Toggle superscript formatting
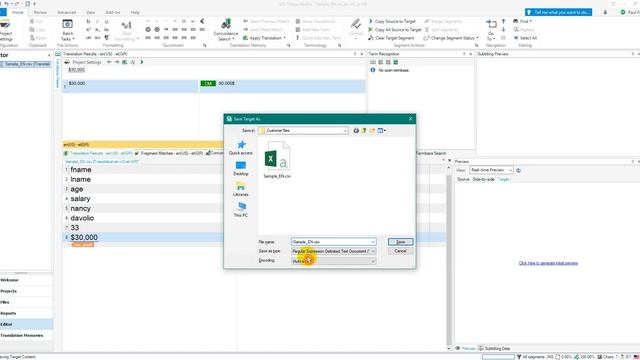Viewport: 640px width, 360px height. click(89, 30)
